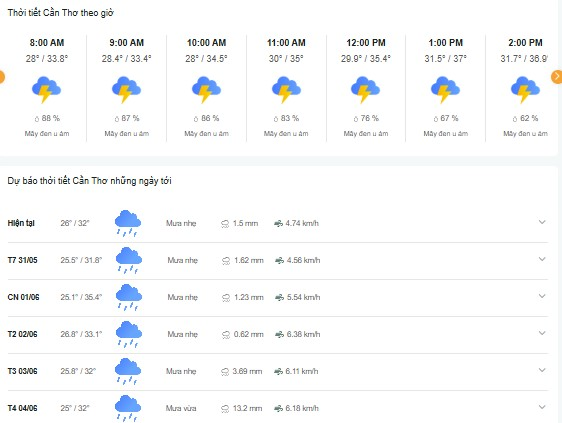This screenshot has height=423, width=562.
Task: Show previous hours with the orange left arrow
Action: [1, 77]
